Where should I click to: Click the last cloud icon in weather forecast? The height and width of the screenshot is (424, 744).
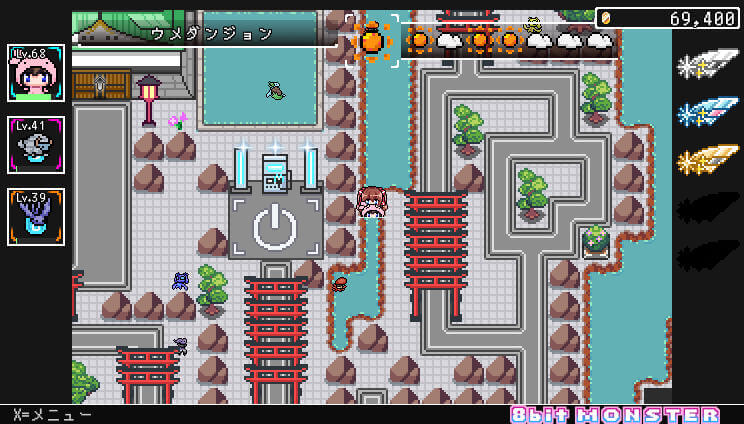tap(599, 41)
